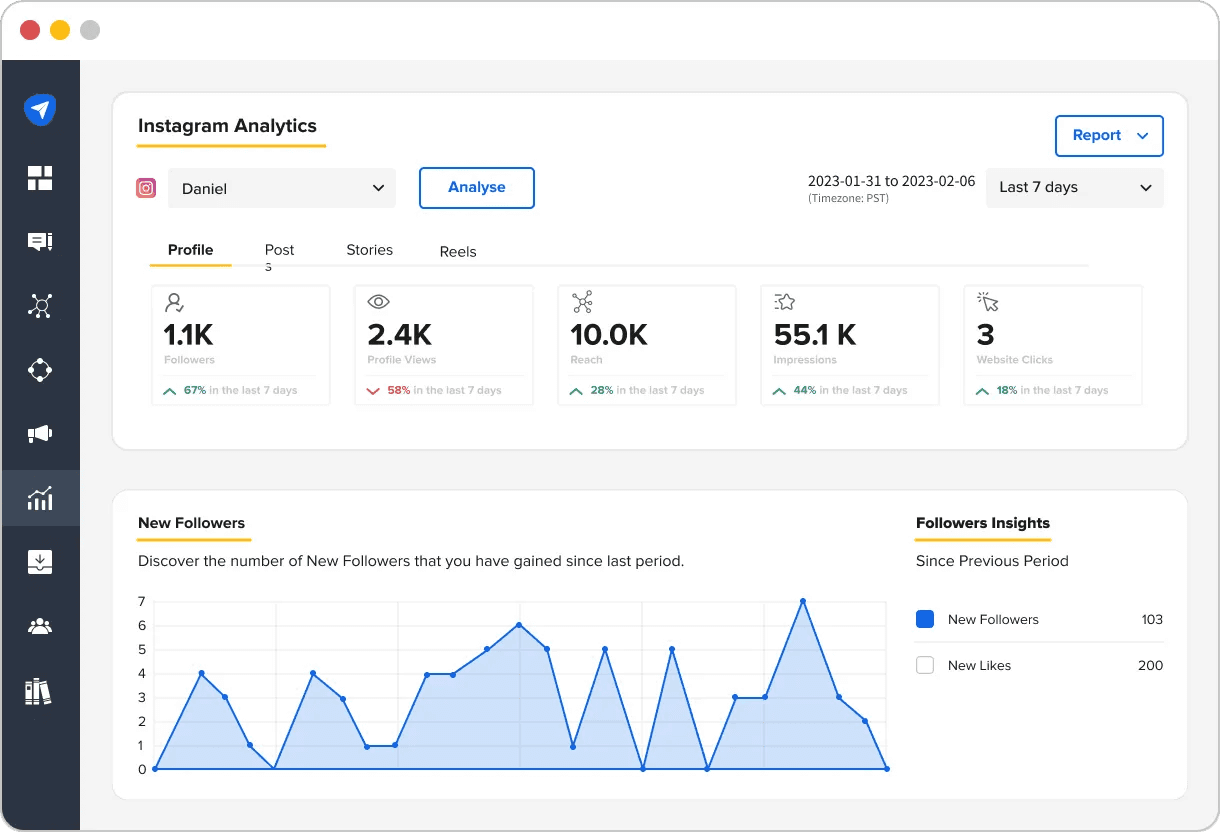Select the analytics chart icon in sidebar

(40, 497)
